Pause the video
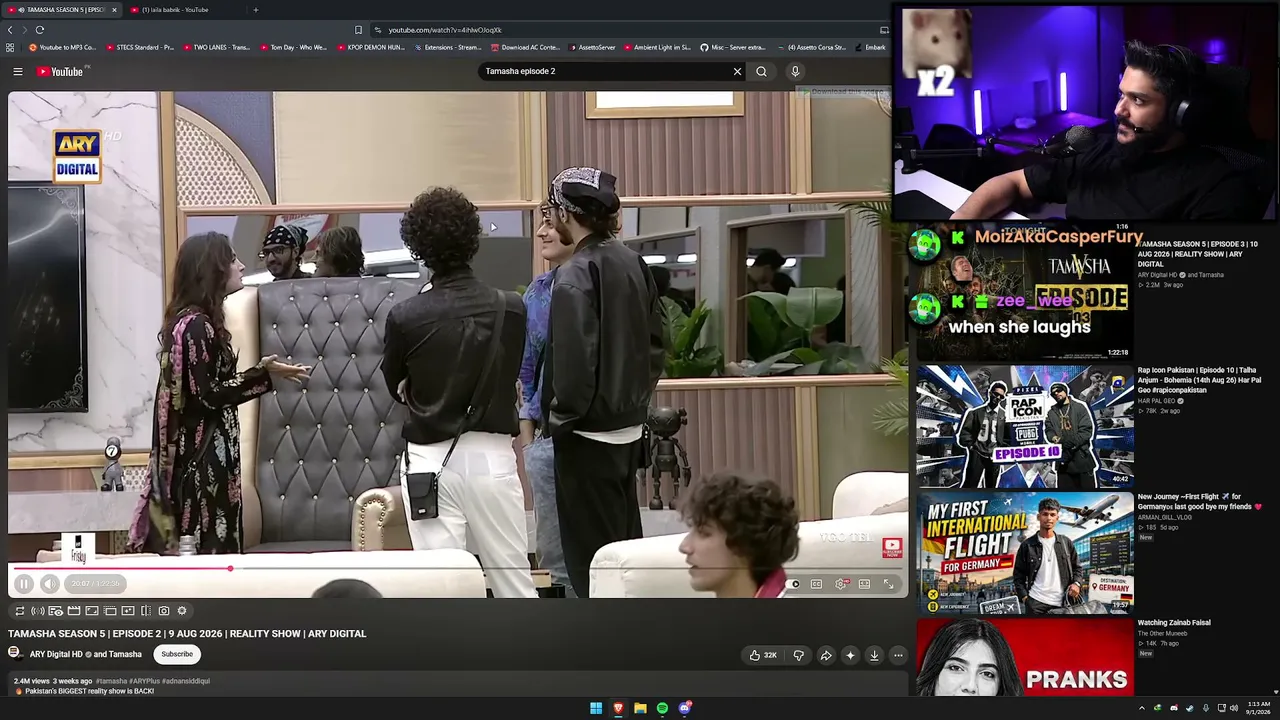The image size is (1280, 720). (24, 584)
